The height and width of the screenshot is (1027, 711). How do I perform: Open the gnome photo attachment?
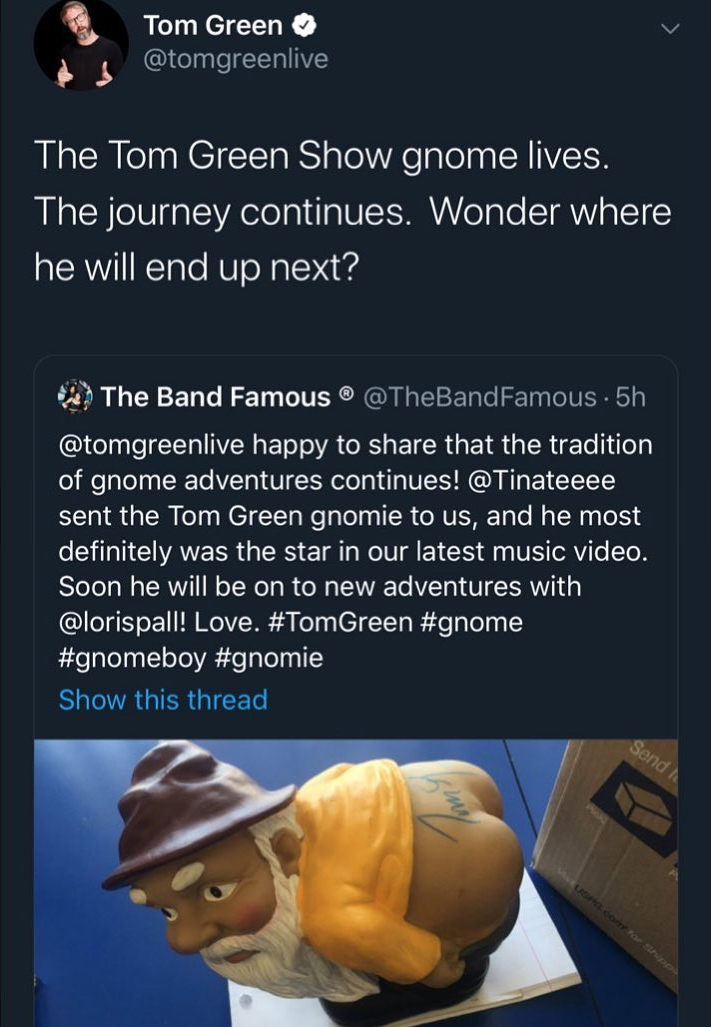pyautogui.click(x=356, y=883)
